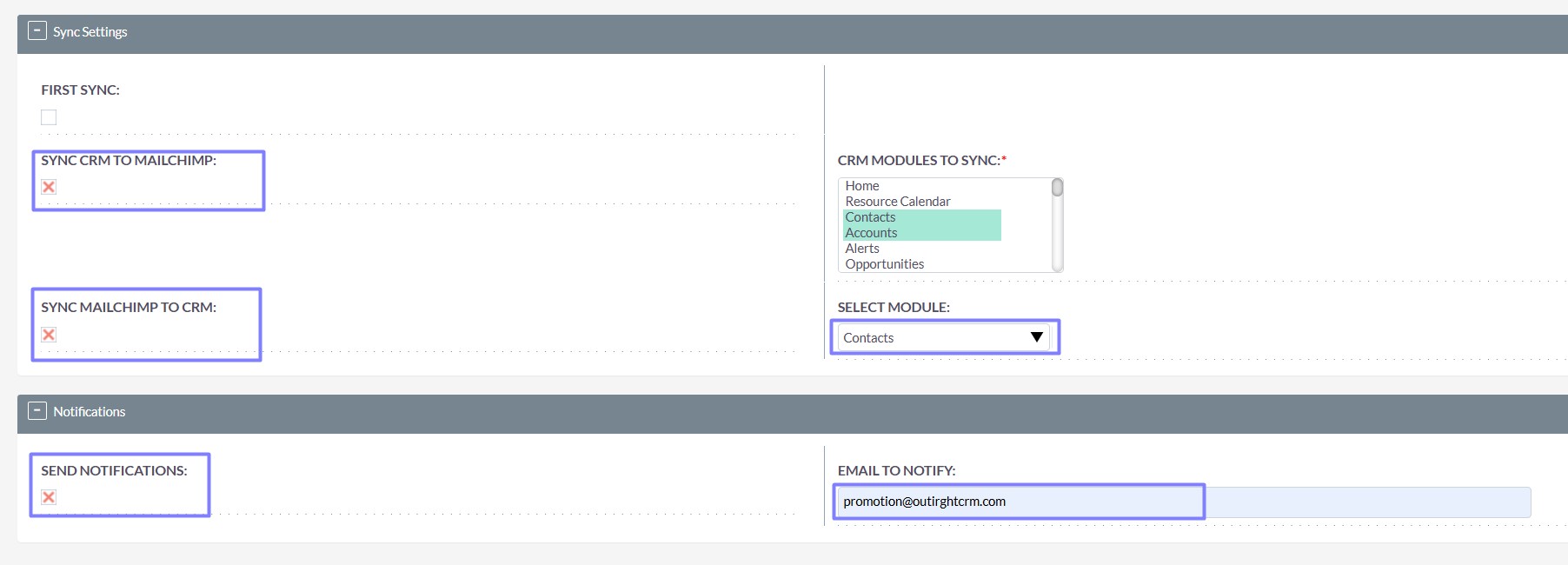The image size is (1568, 565).
Task: Focus the Email to Notify field
Action: tap(1182, 502)
